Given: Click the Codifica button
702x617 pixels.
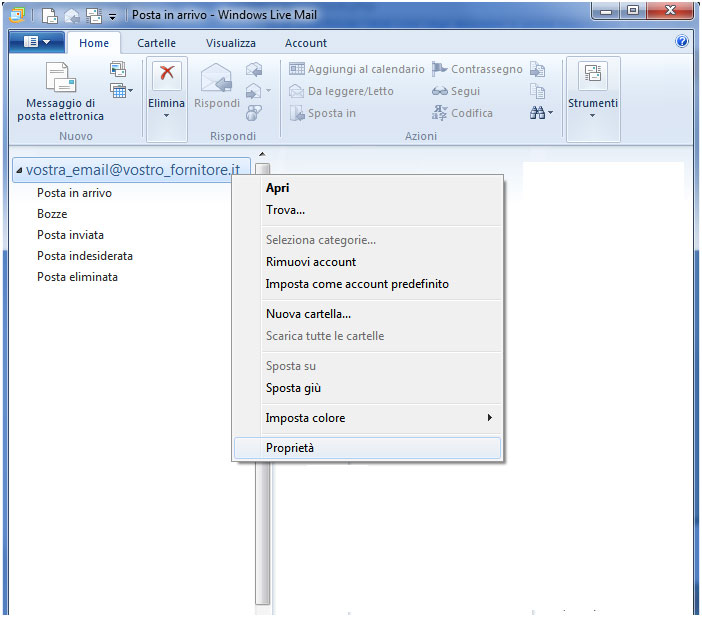Looking at the screenshot, I should point(462,113).
